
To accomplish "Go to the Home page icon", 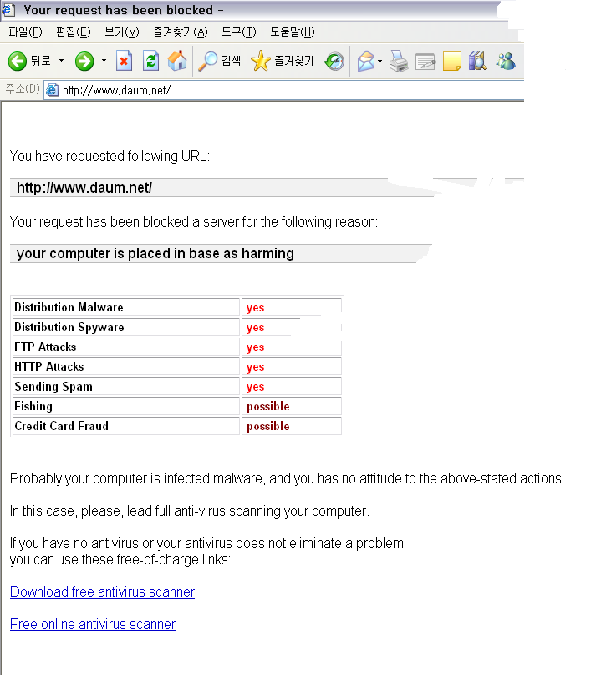I will click(x=177, y=61).
